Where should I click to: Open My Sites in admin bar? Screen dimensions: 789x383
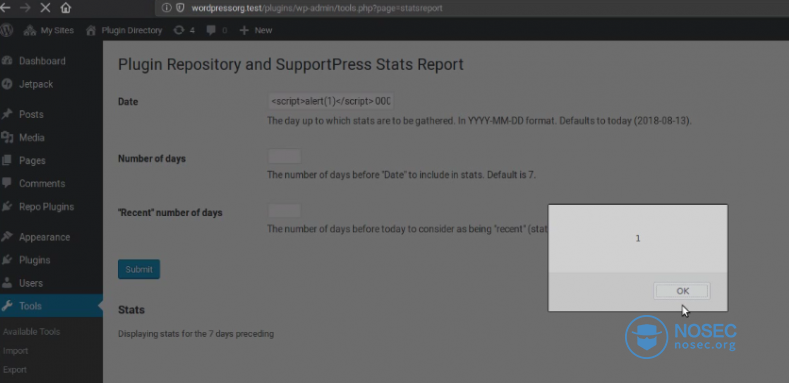49,30
